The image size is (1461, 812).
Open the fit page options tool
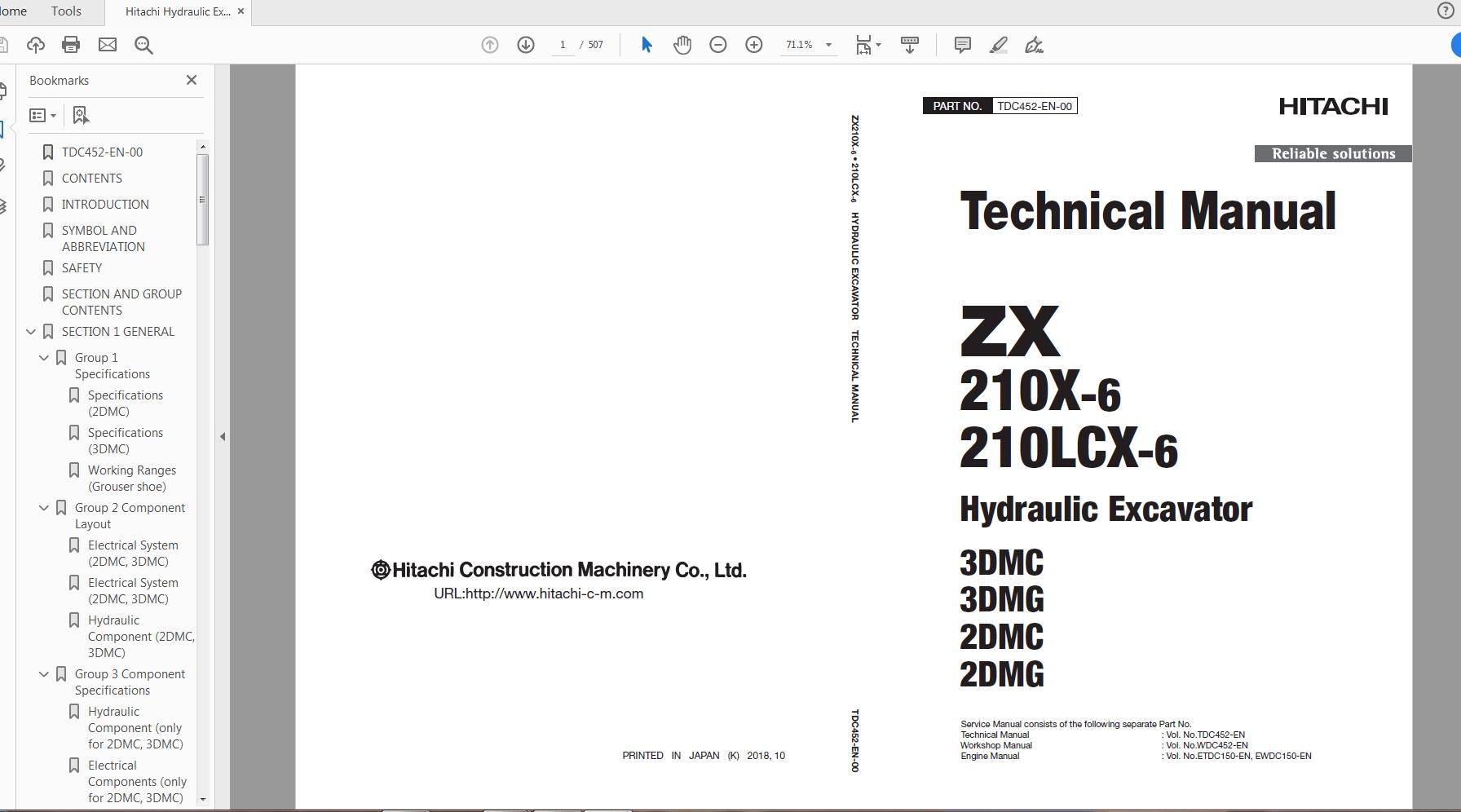pos(867,45)
